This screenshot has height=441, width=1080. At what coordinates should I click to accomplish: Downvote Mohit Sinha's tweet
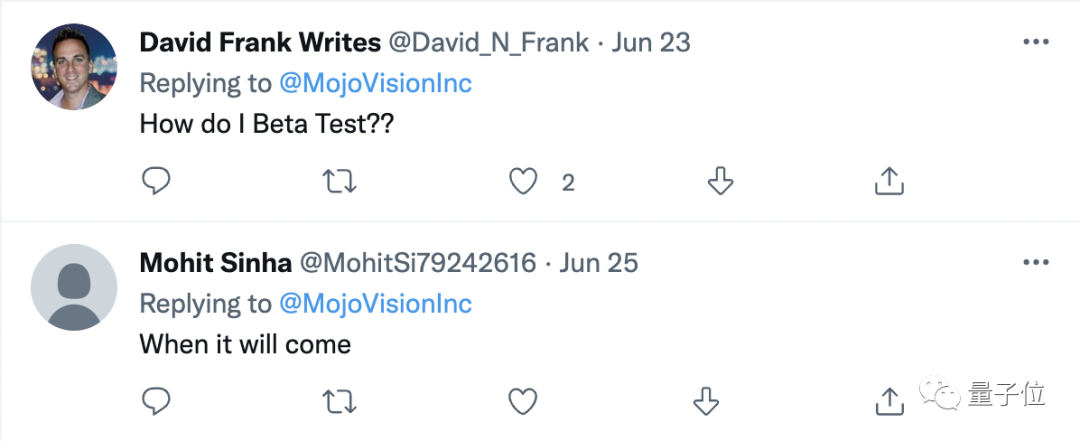[x=706, y=401]
